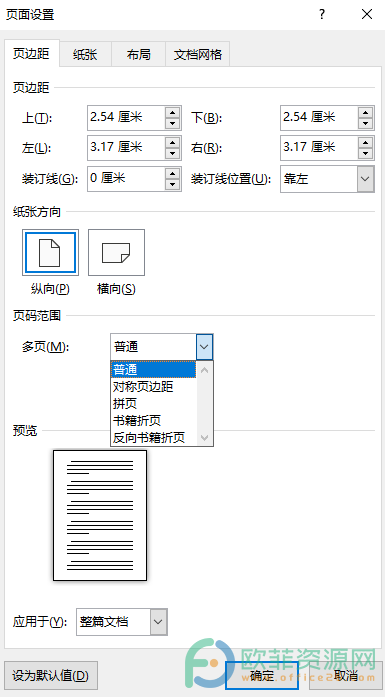Click the 左(L) margin input field
385x697 pixels.
click(x=126, y=148)
